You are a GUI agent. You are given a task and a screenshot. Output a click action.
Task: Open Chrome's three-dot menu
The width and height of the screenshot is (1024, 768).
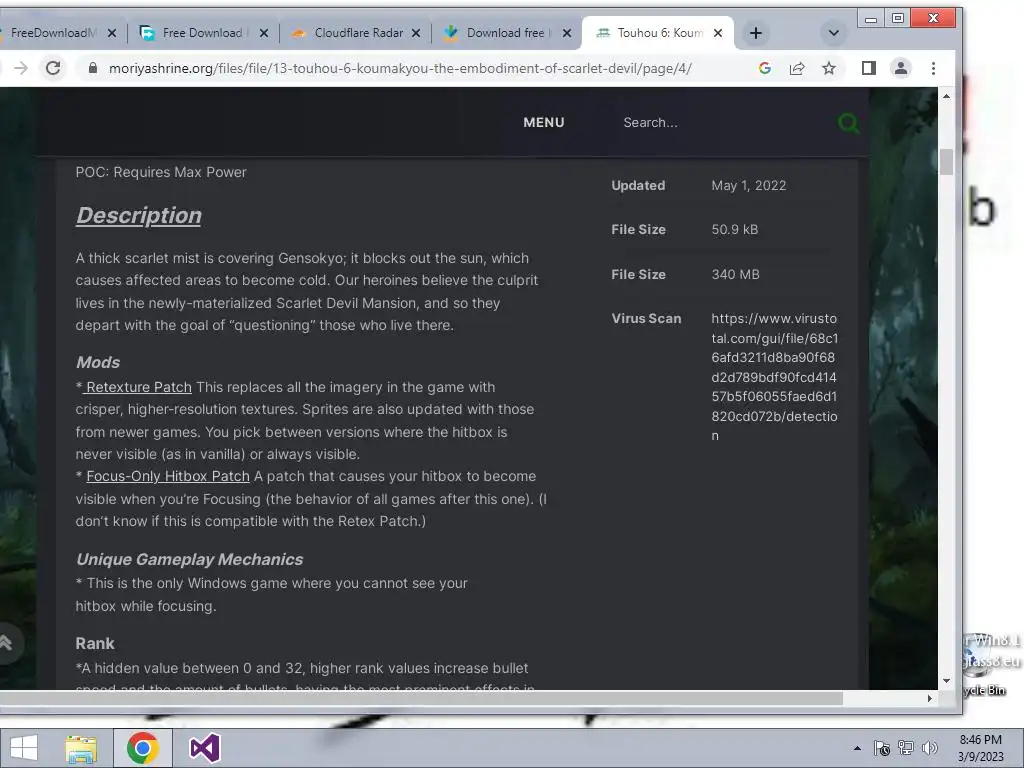click(x=933, y=68)
